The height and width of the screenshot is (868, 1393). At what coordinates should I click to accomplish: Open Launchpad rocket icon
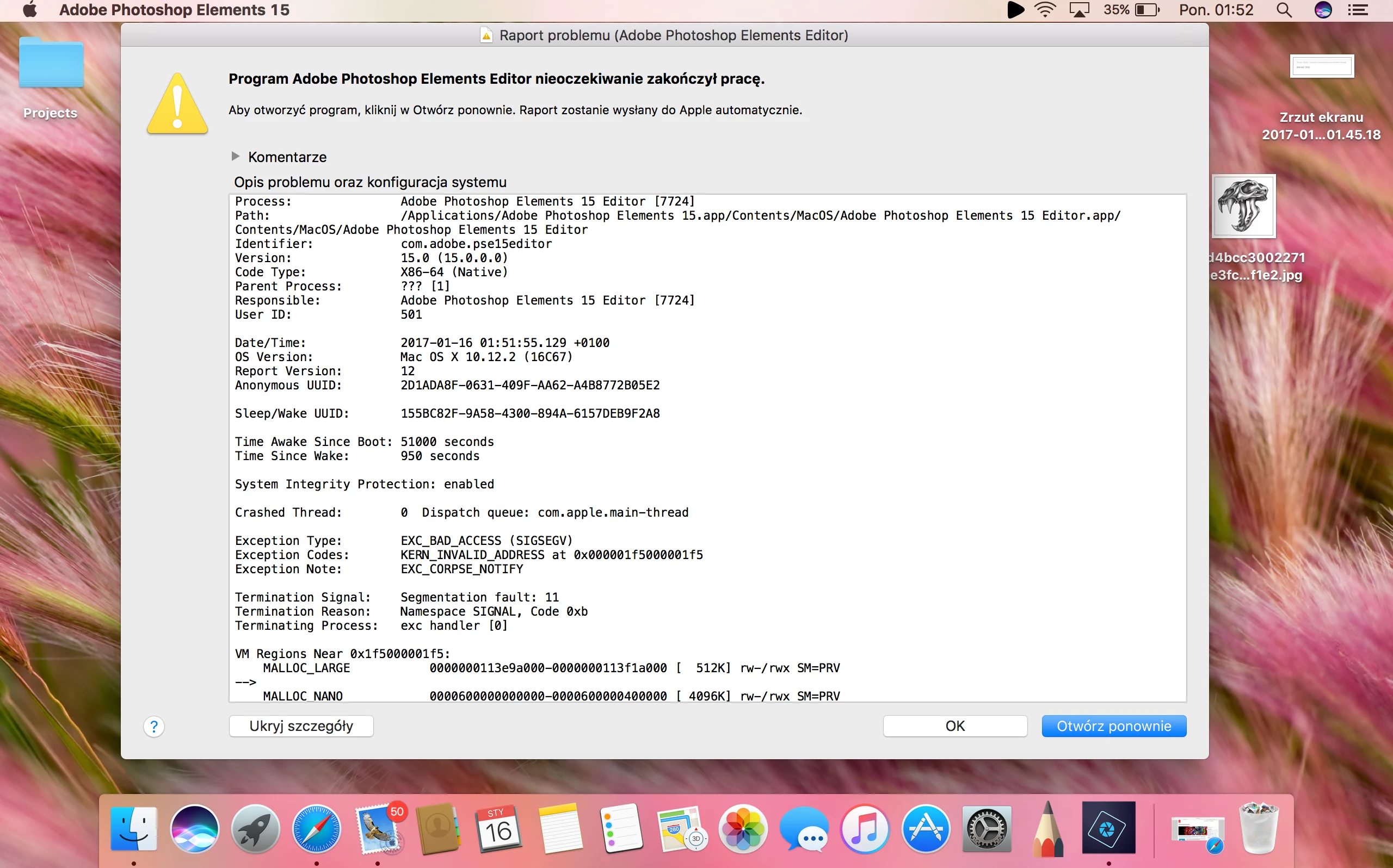pyautogui.click(x=256, y=829)
